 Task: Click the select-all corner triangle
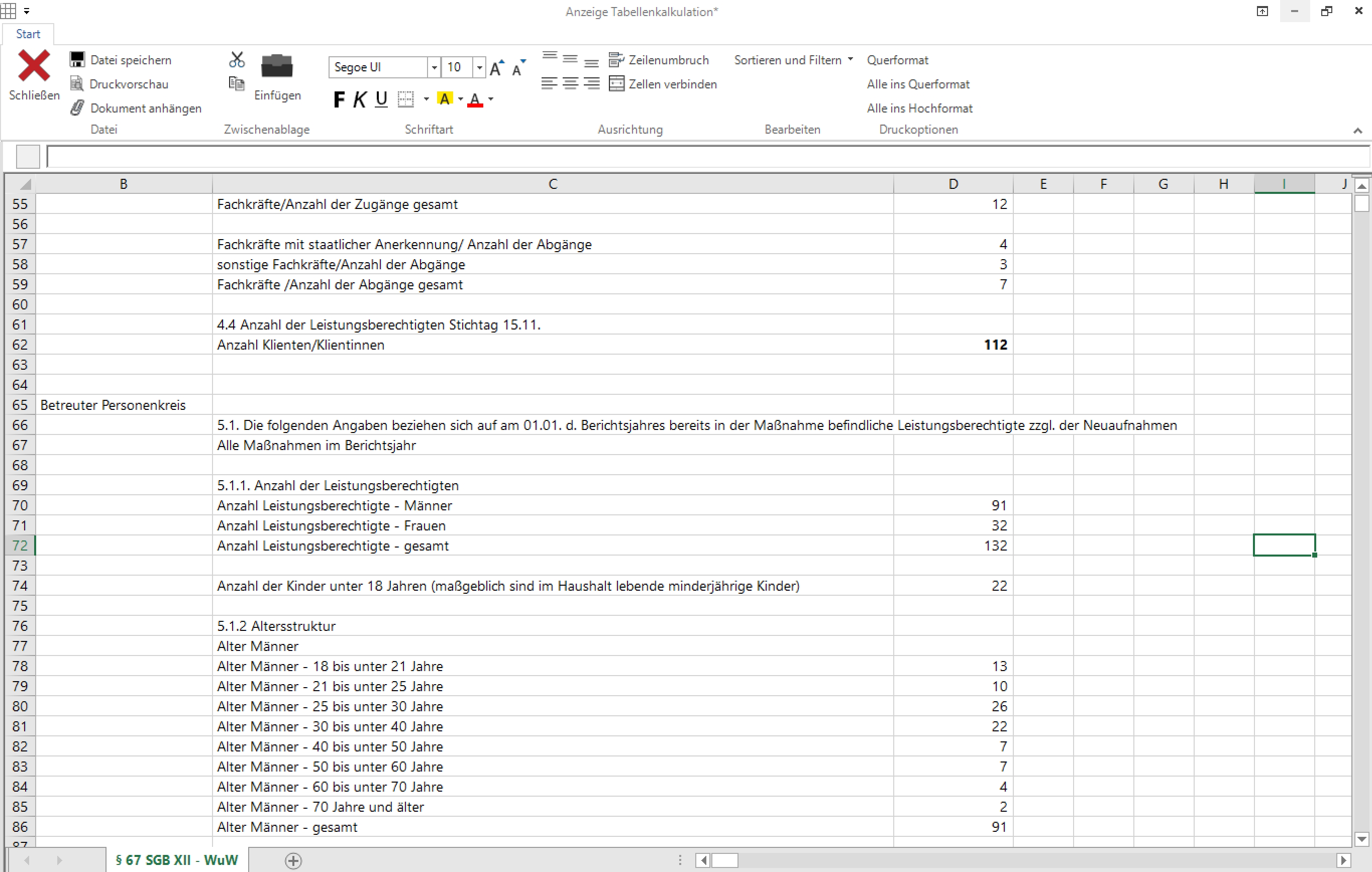pos(25,184)
